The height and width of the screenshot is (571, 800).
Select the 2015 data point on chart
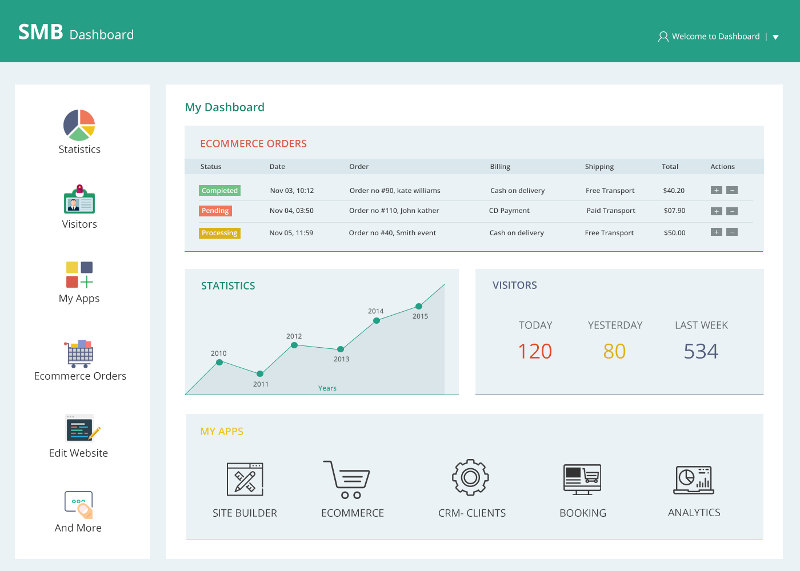point(418,306)
